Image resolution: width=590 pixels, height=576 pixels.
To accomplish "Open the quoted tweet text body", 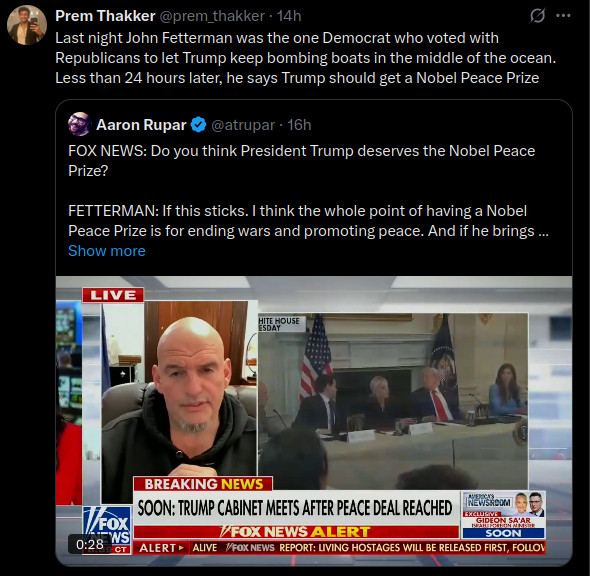I will (308, 191).
